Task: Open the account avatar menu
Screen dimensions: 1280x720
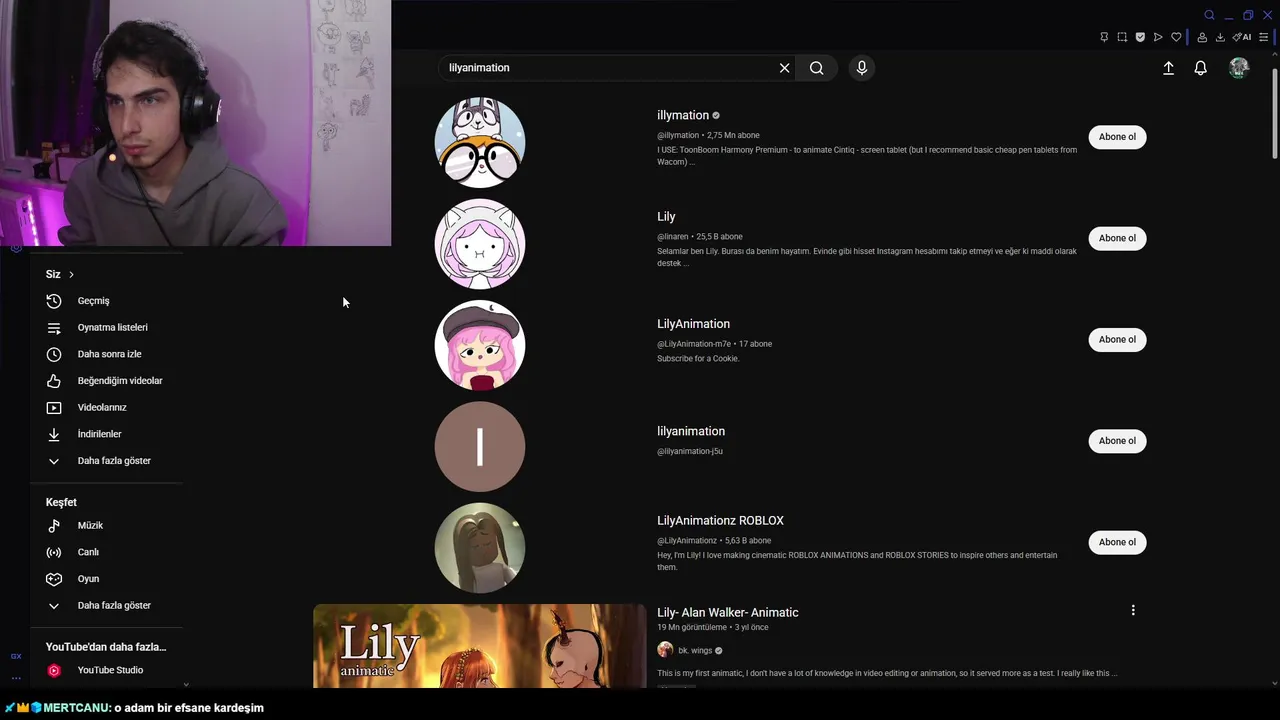Action: (1239, 68)
